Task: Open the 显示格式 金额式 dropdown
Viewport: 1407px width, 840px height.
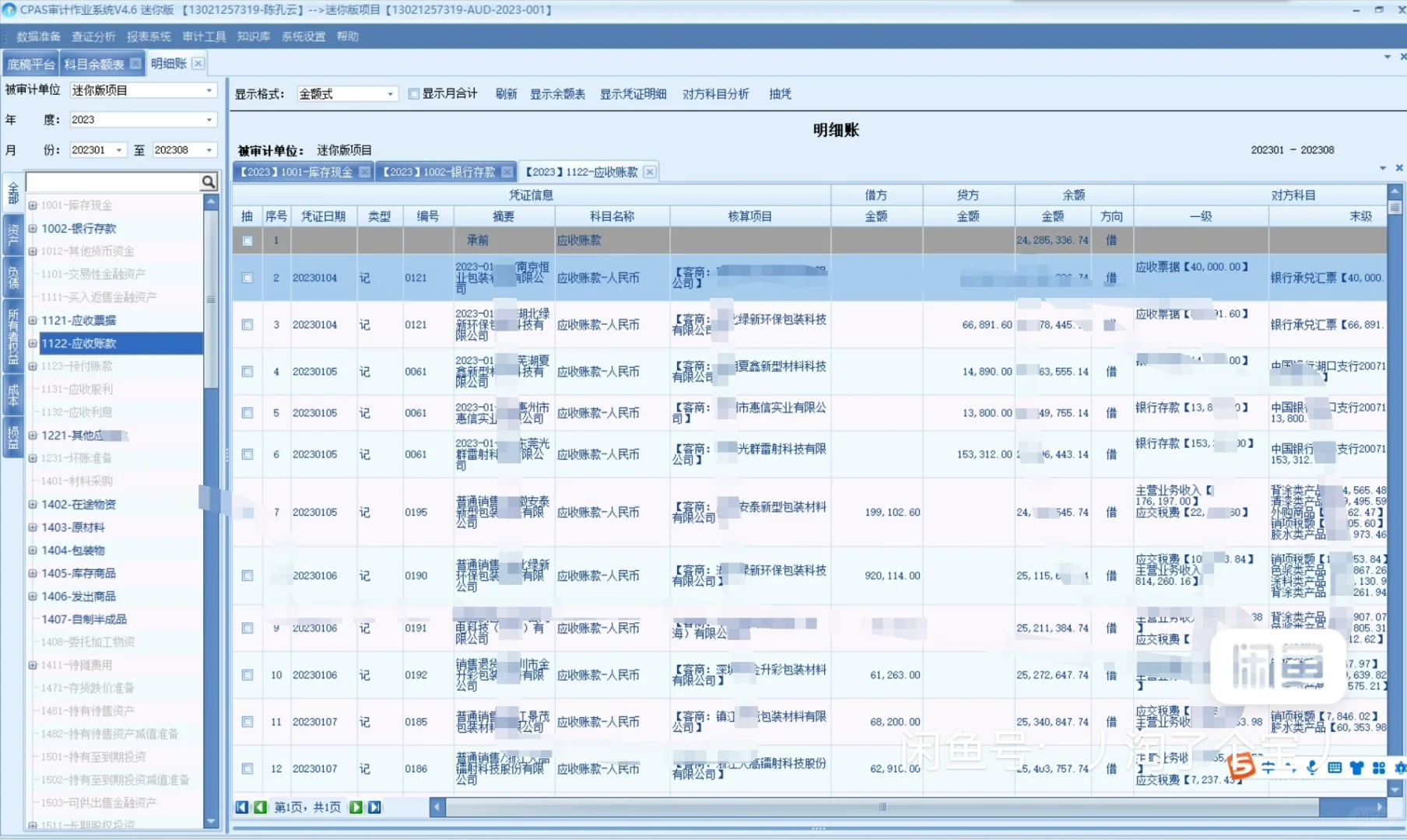Action: pos(390,94)
